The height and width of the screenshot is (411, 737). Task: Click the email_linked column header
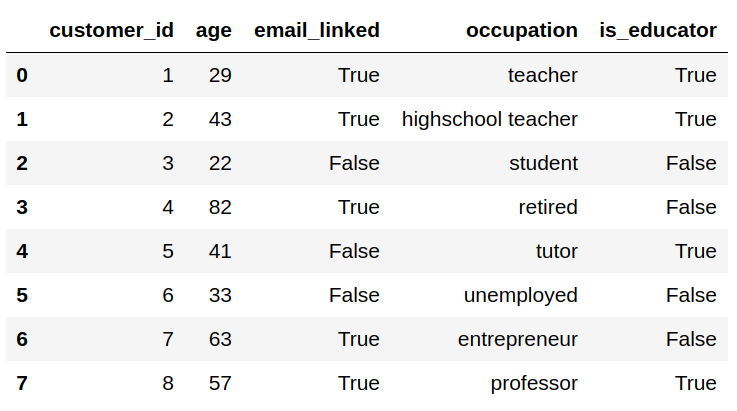317,31
